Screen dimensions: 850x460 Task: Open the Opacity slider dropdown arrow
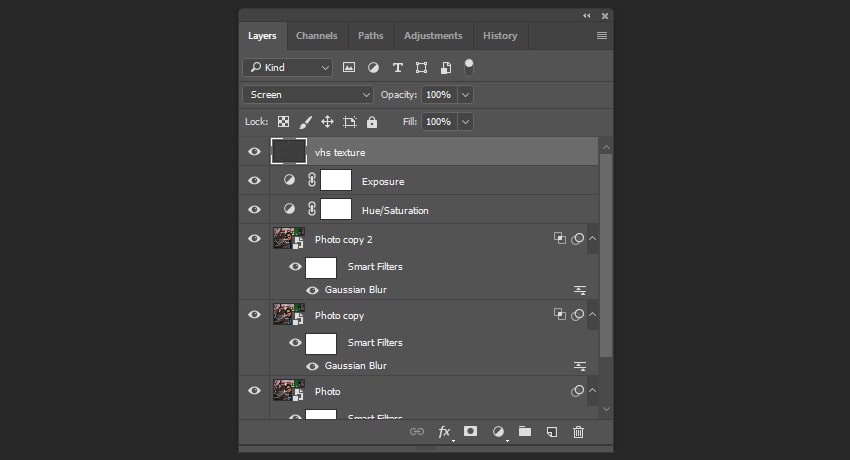tap(465, 95)
